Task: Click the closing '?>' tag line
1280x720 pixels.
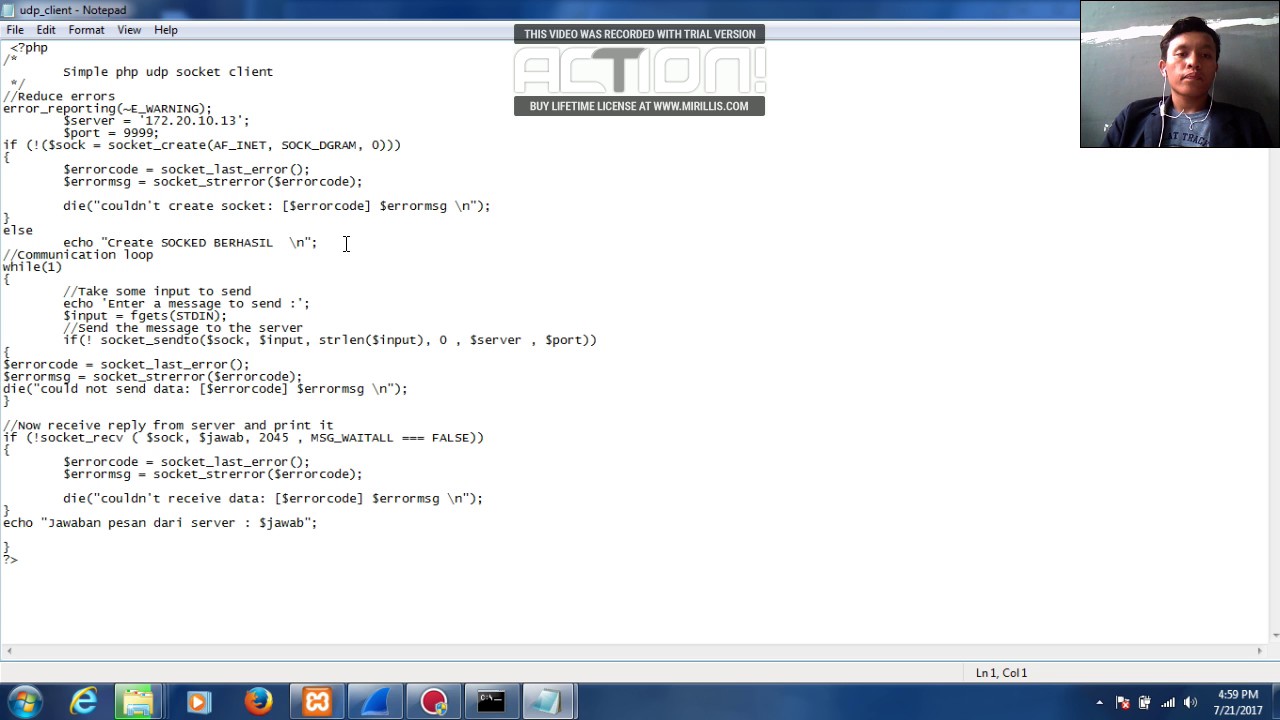Action: pyautogui.click(x=10, y=559)
